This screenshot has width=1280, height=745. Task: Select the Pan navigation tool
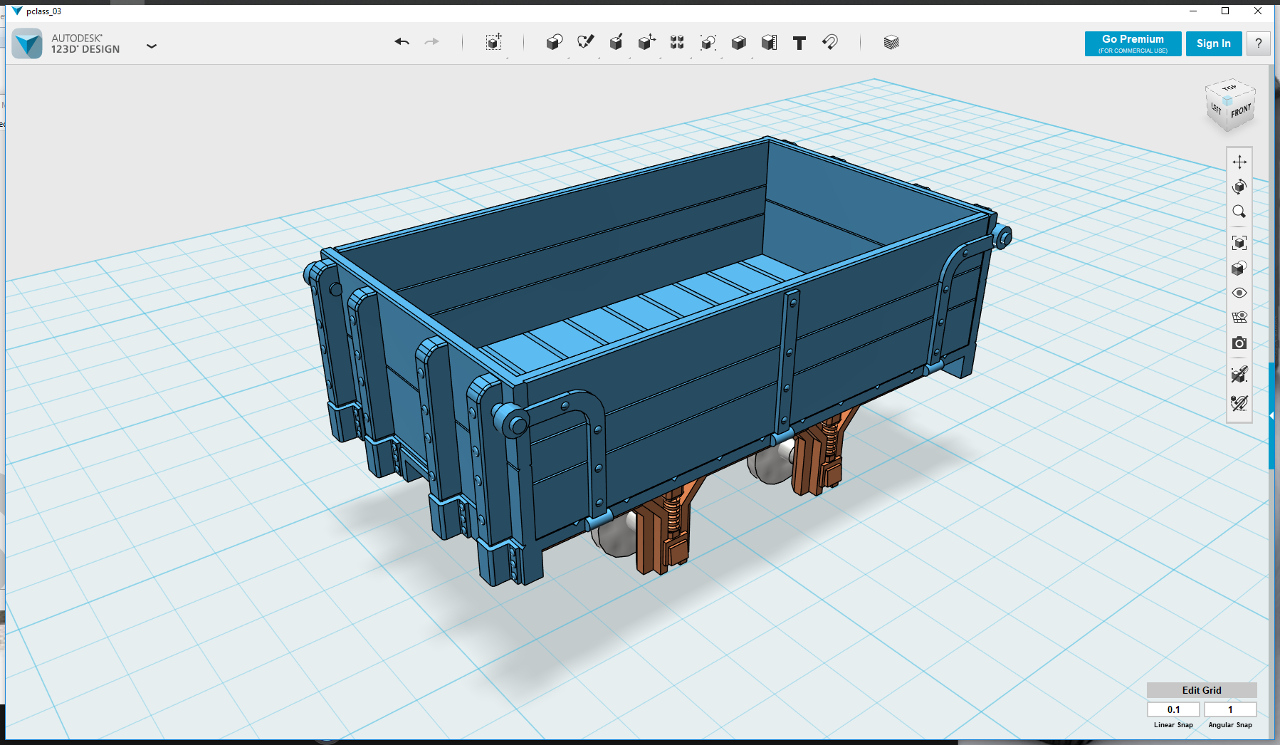pos(1240,162)
